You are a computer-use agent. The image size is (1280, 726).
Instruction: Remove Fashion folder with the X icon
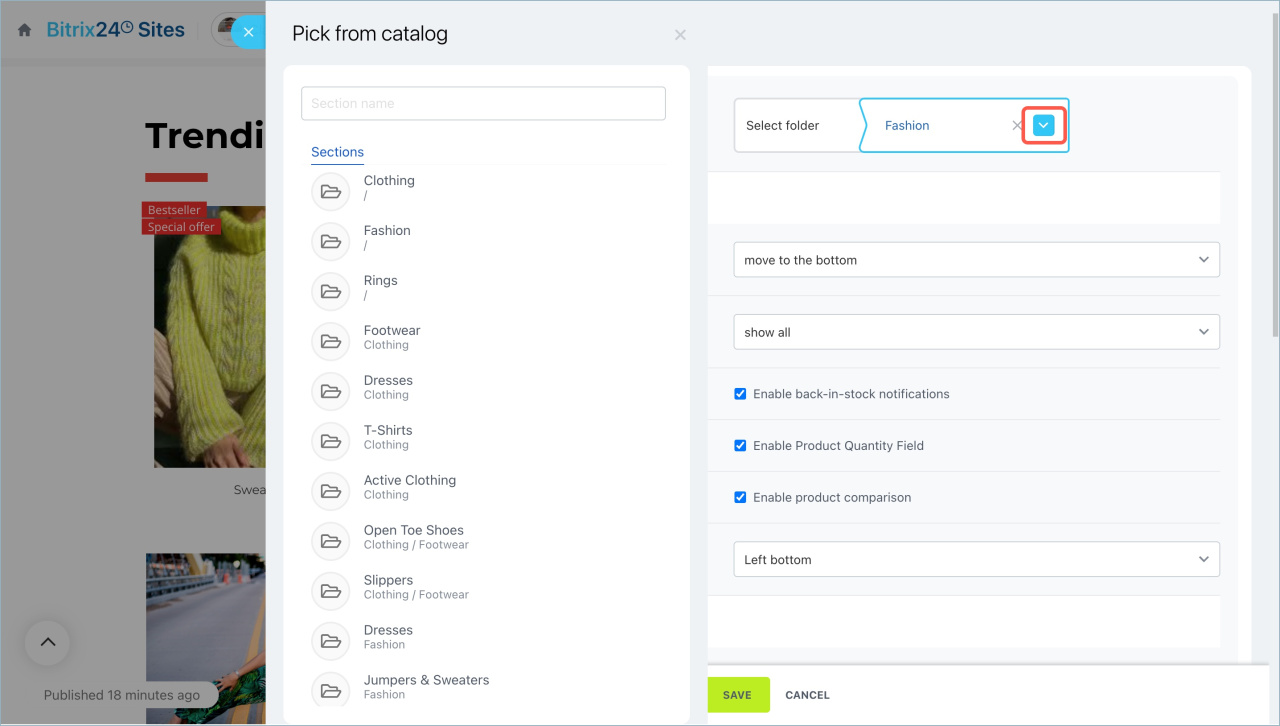pos(1017,126)
